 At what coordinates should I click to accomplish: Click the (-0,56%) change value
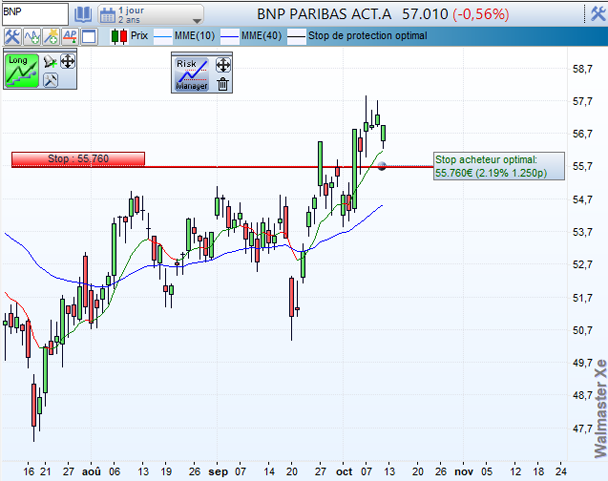480,14
